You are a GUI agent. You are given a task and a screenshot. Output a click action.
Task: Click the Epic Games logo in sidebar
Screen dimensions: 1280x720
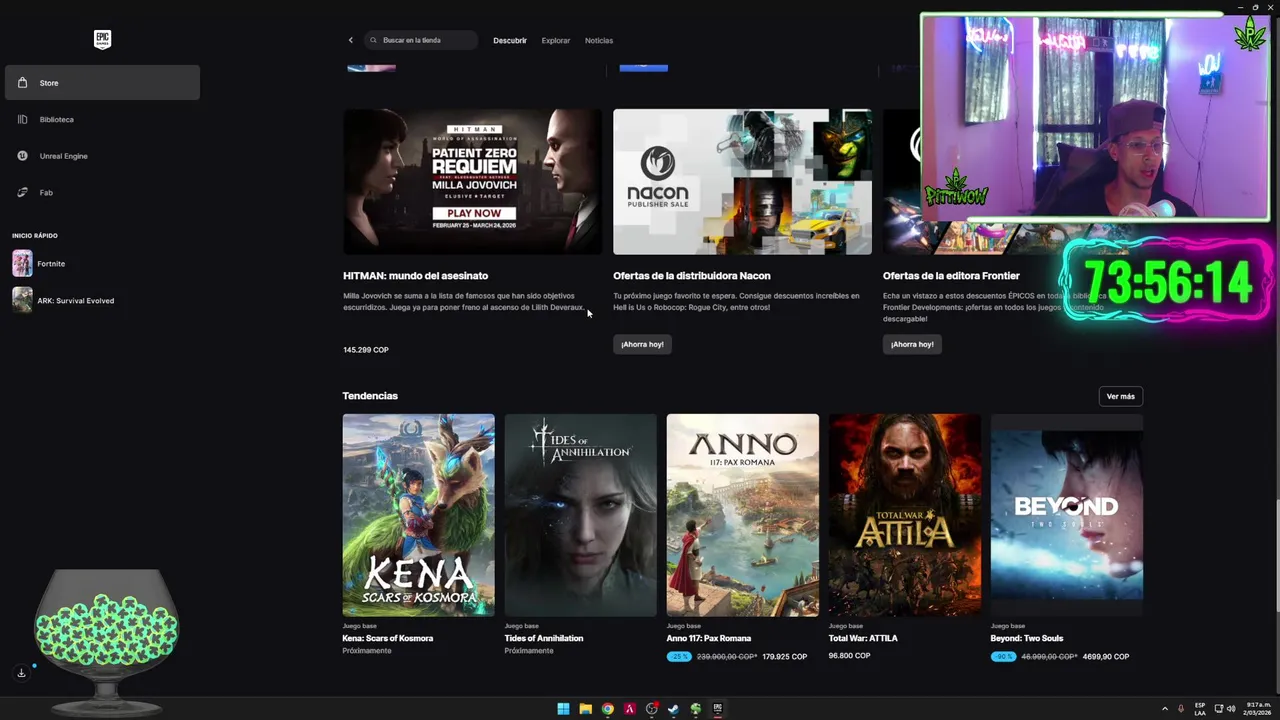pyautogui.click(x=102, y=39)
